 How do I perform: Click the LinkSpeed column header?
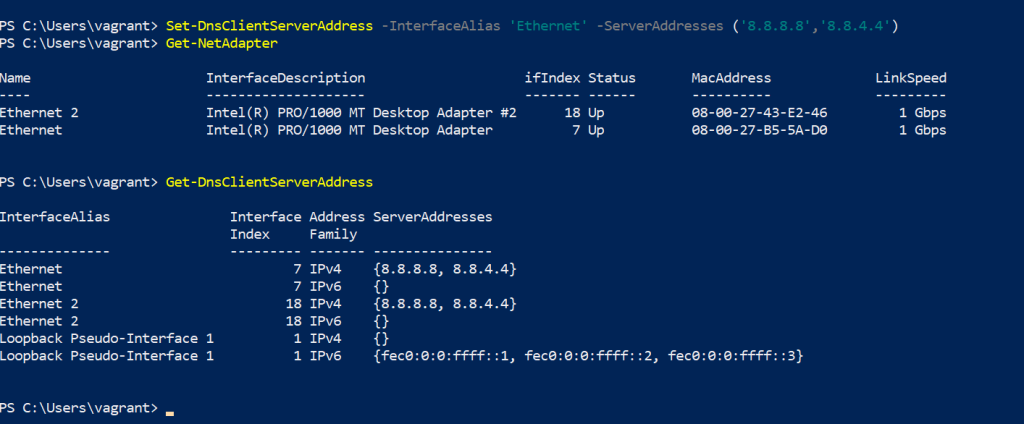click(x=910, y=78)
